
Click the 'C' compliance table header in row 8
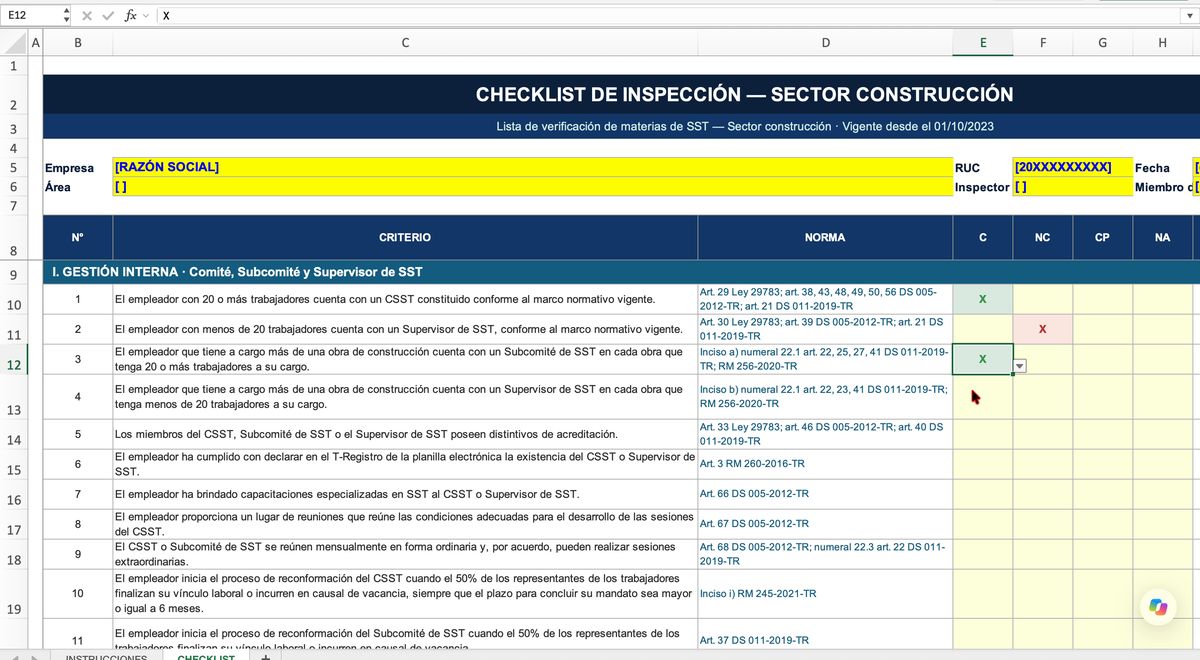click(983, 237)
